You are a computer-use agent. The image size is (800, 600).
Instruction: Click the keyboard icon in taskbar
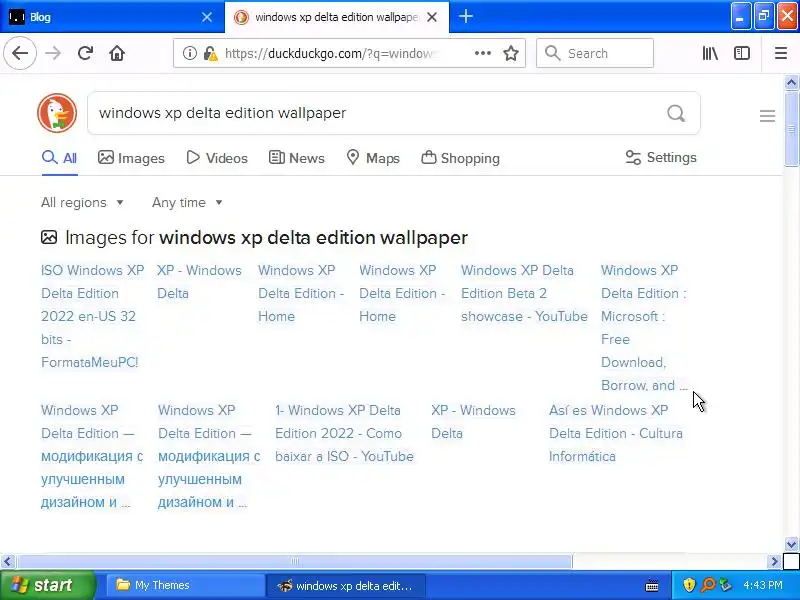(x=652, y=585)
